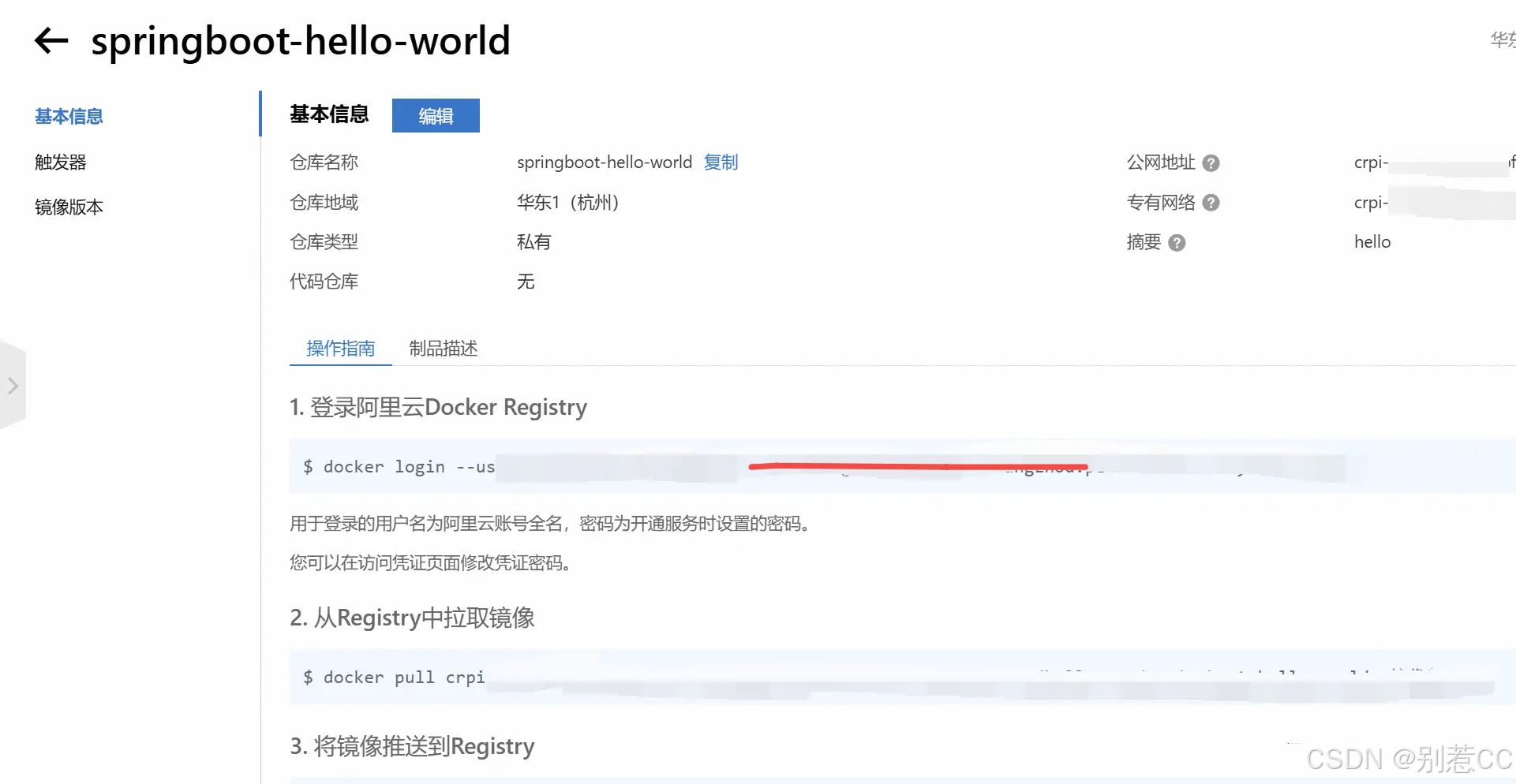Click the public address value starting crpi-
This screenshot has height=784, width=1516.
pos(1435,162)
